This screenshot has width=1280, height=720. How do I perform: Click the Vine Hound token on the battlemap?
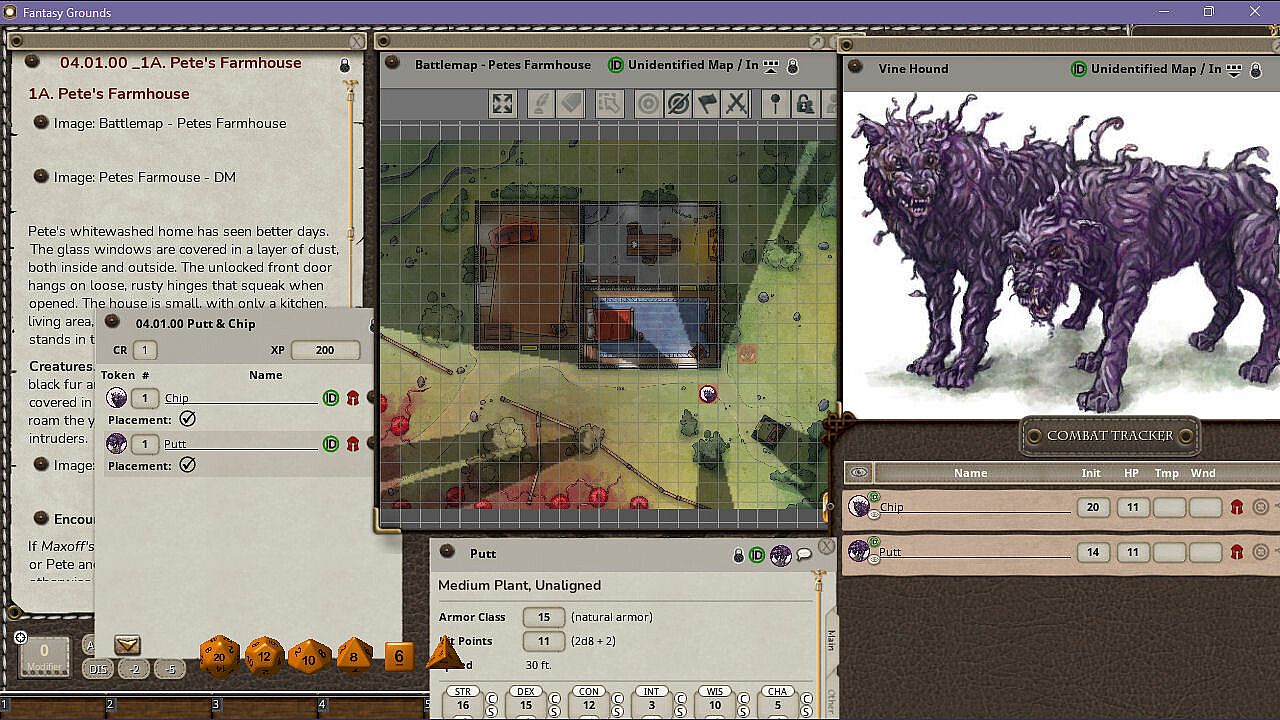point(708,394)
